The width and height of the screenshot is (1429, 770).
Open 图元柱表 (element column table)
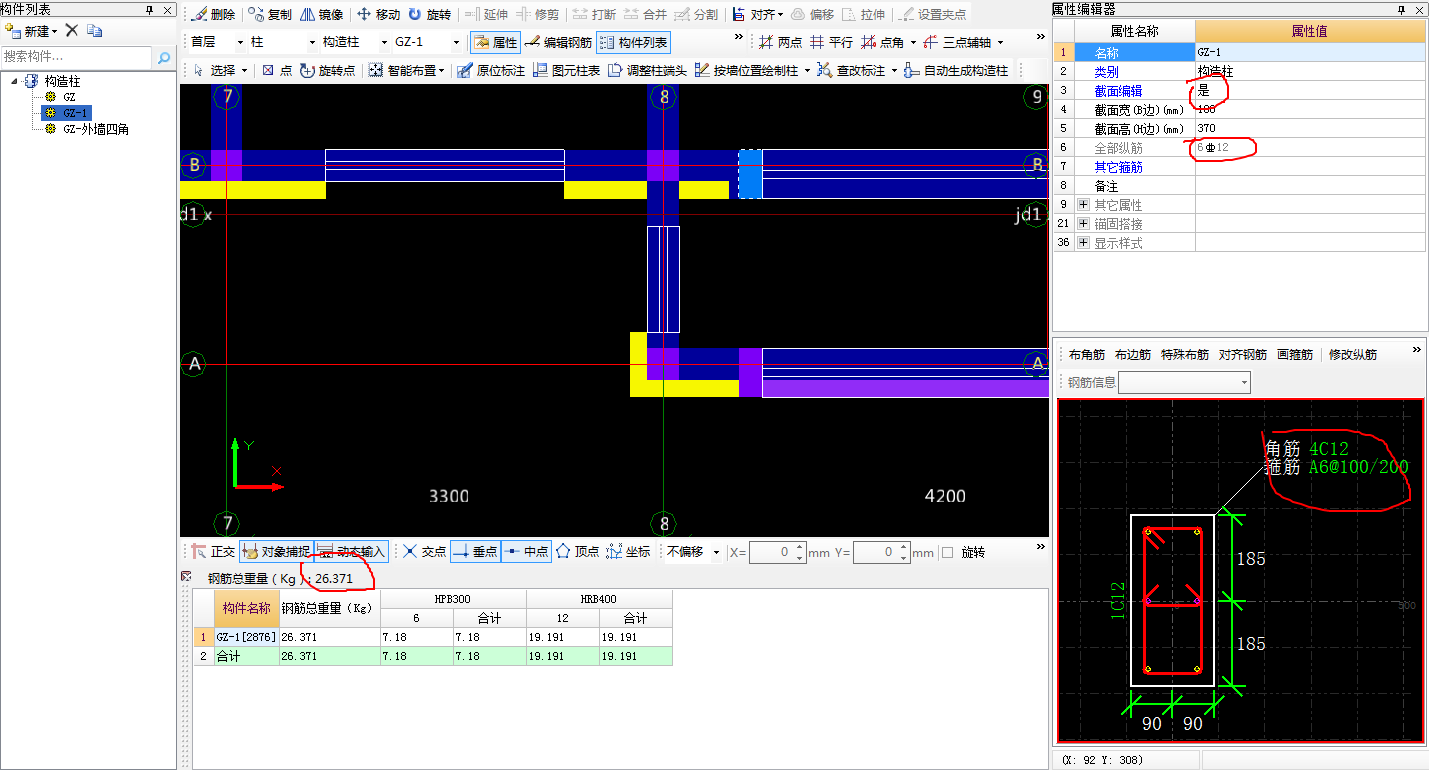click(x=567, y=70)
